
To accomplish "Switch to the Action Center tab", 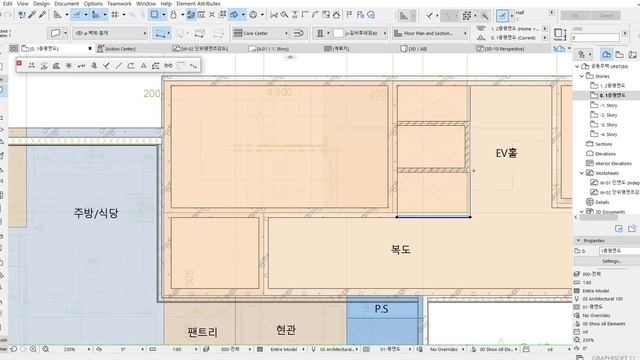I will click(117, 49).
